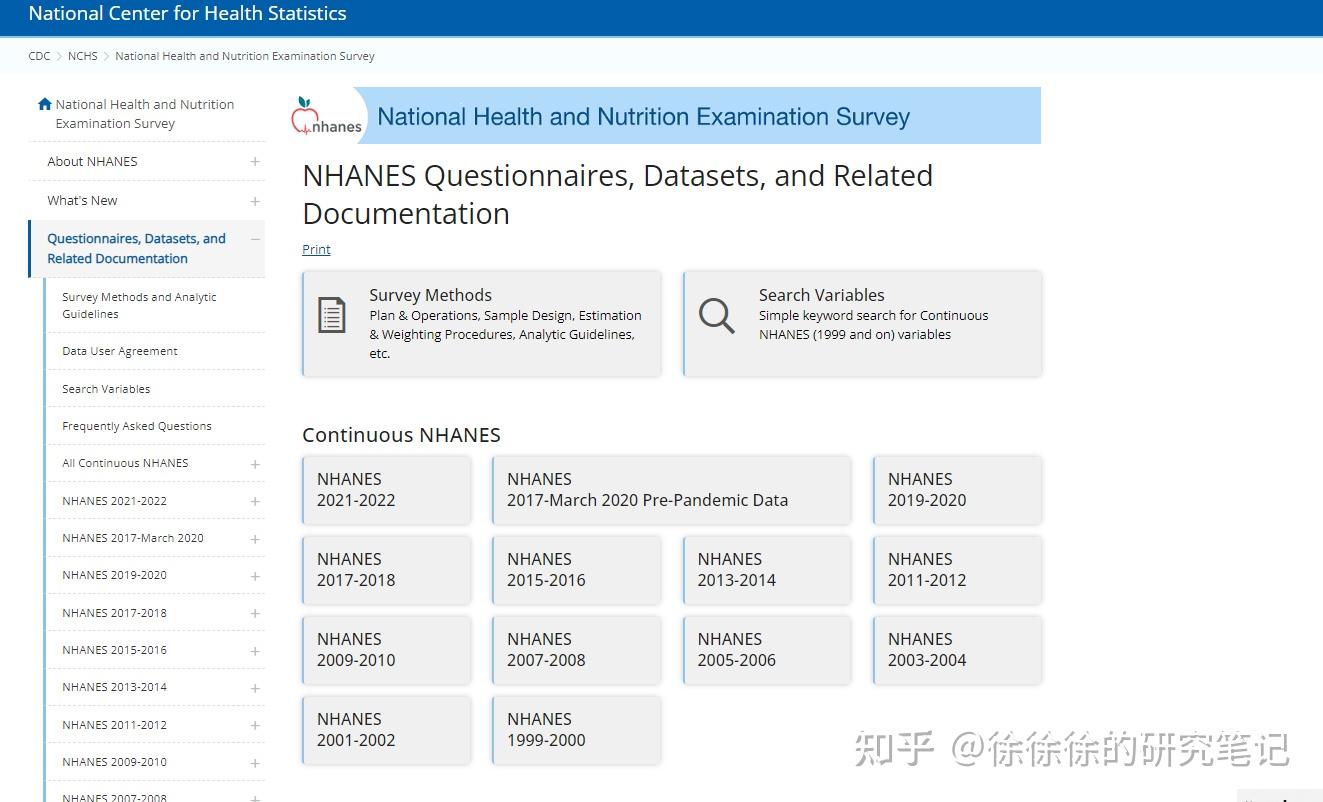Screen dimensions: 1323x802
Task: Open Frequently Asked Questions from the sidebar
Action: coord(136,426)
